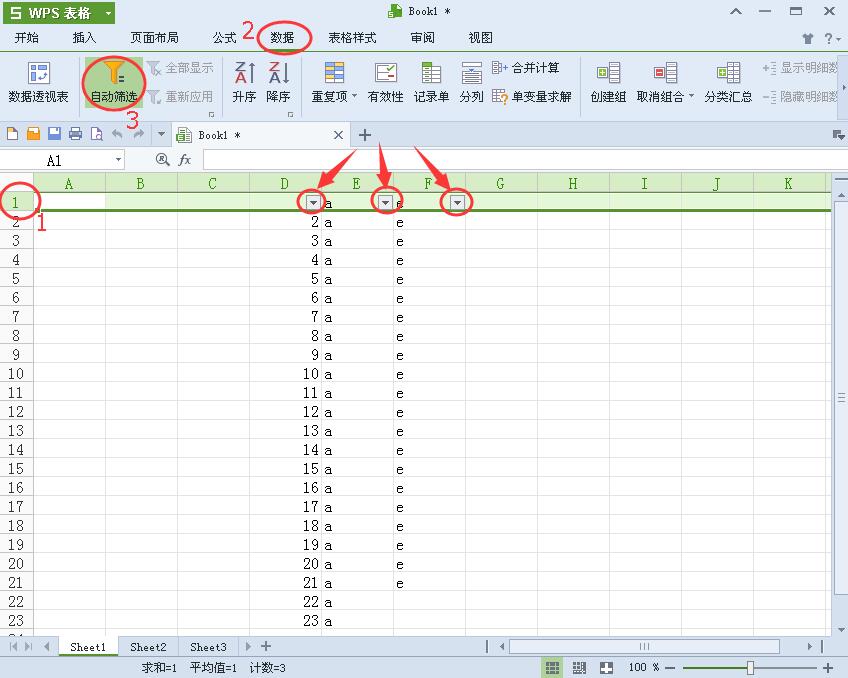Click the 单变量求解 goal seek button

point(532,97)
